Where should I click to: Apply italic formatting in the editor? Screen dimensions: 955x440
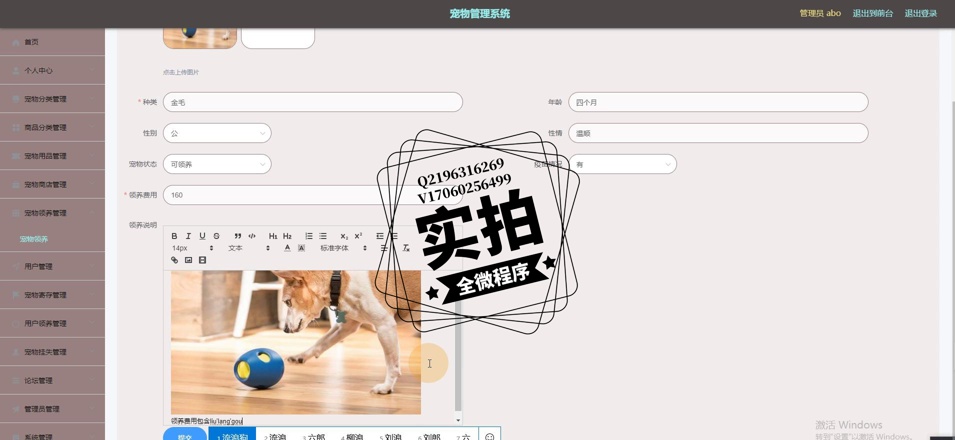coord(188,236)
